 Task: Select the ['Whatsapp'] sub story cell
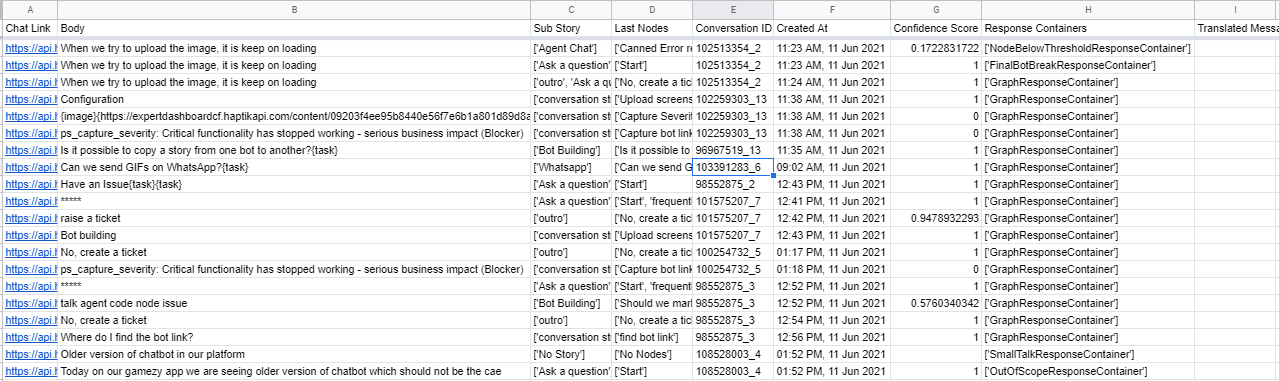click(x=570, y=167)
